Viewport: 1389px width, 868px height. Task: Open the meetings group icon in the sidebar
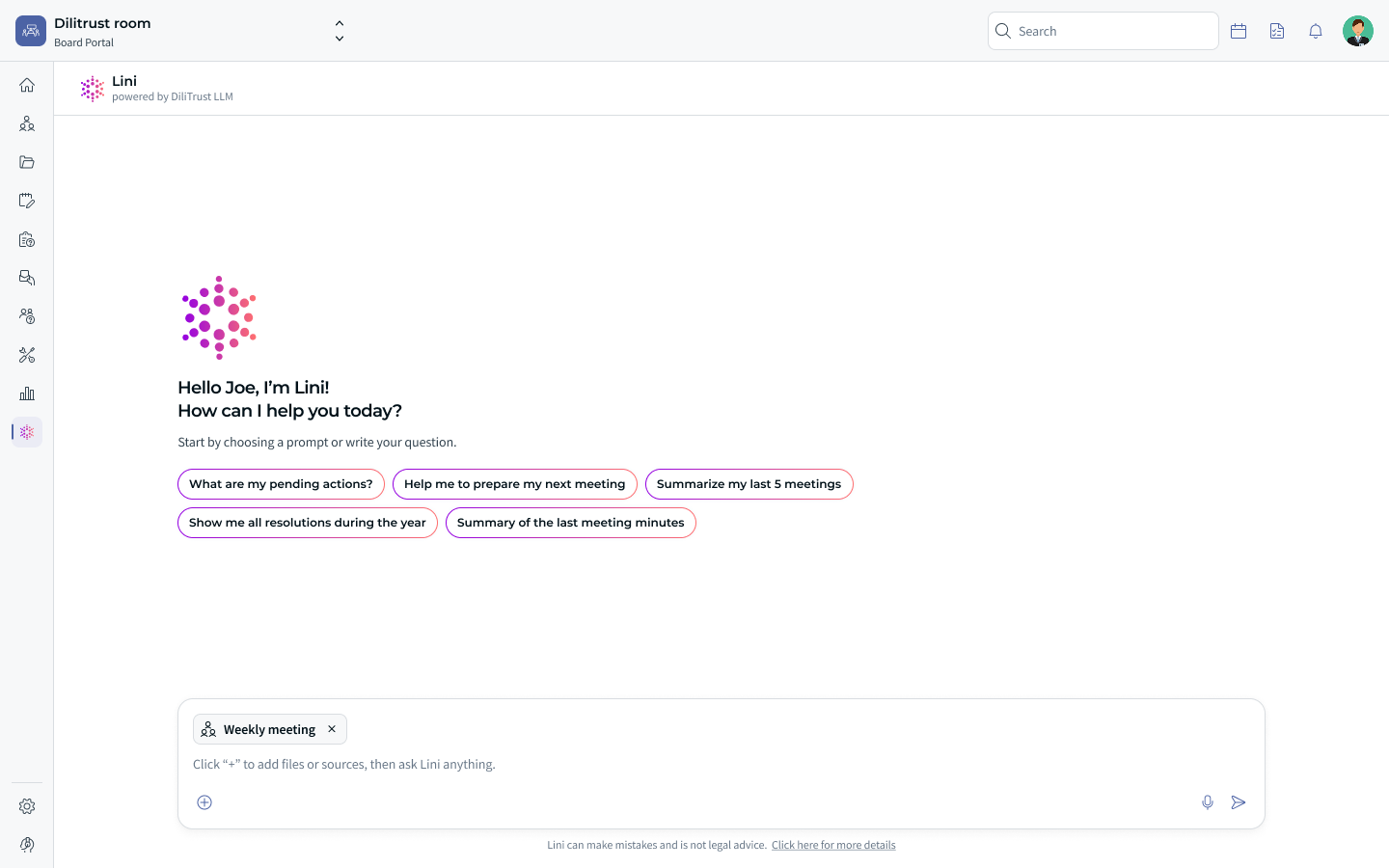(x=27, y=123)
